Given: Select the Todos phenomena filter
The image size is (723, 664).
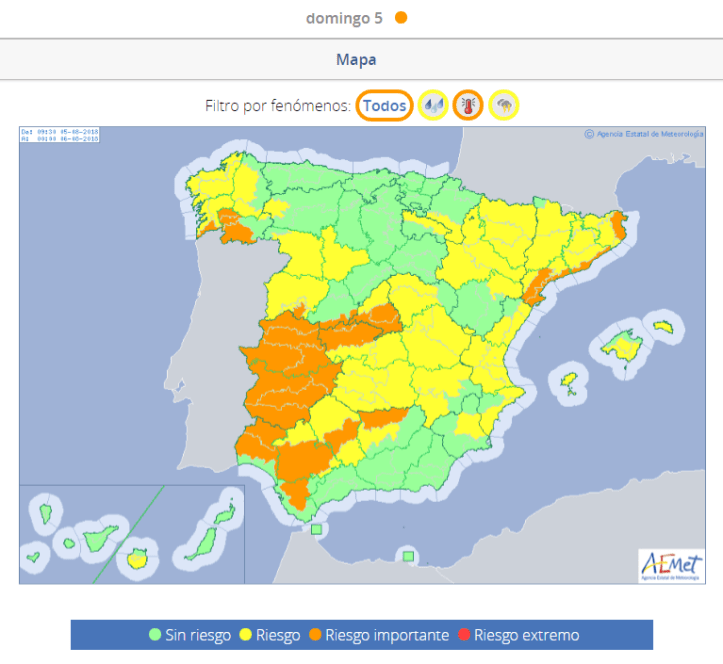Looking at the screenshot, I should [x=385, y=105].
